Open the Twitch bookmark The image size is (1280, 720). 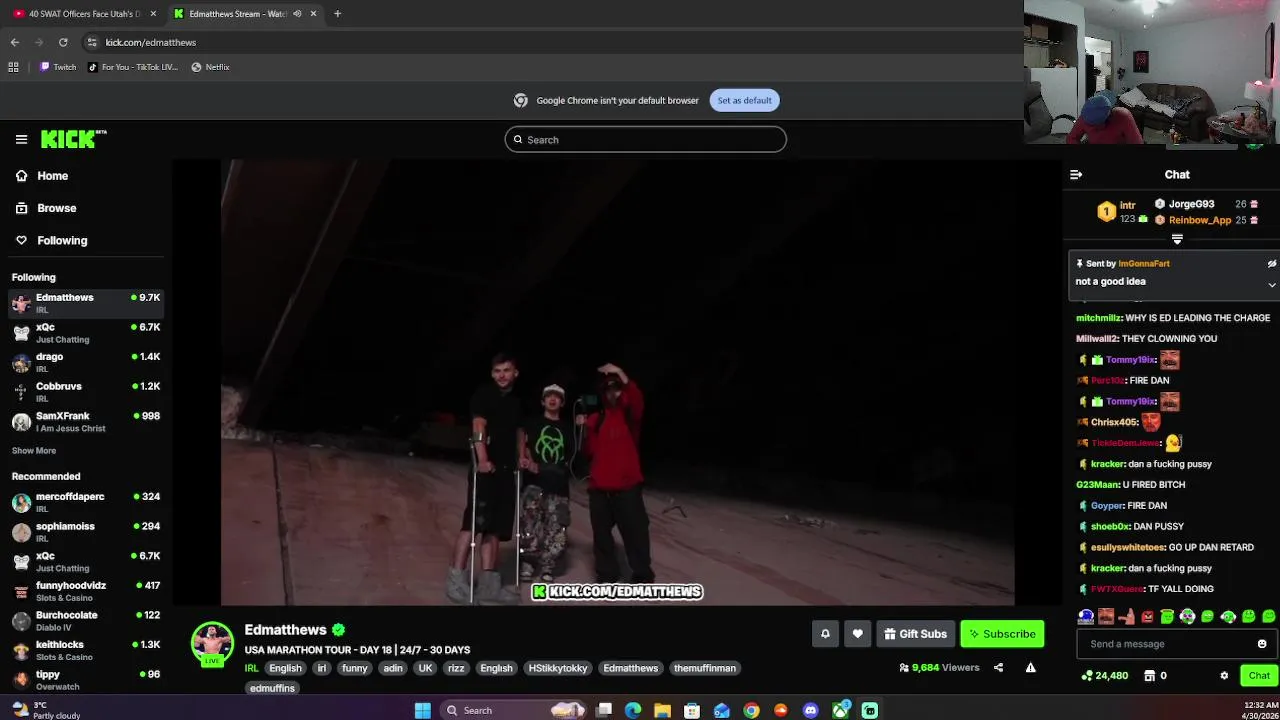tap(58, 67)
